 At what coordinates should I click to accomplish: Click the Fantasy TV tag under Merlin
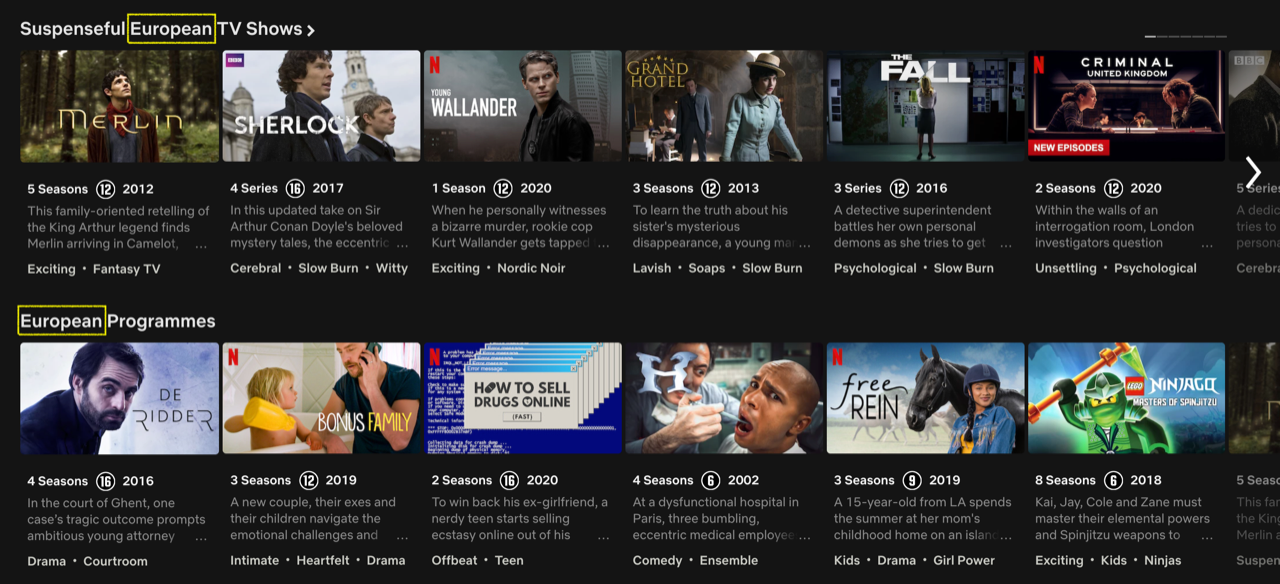126,269
